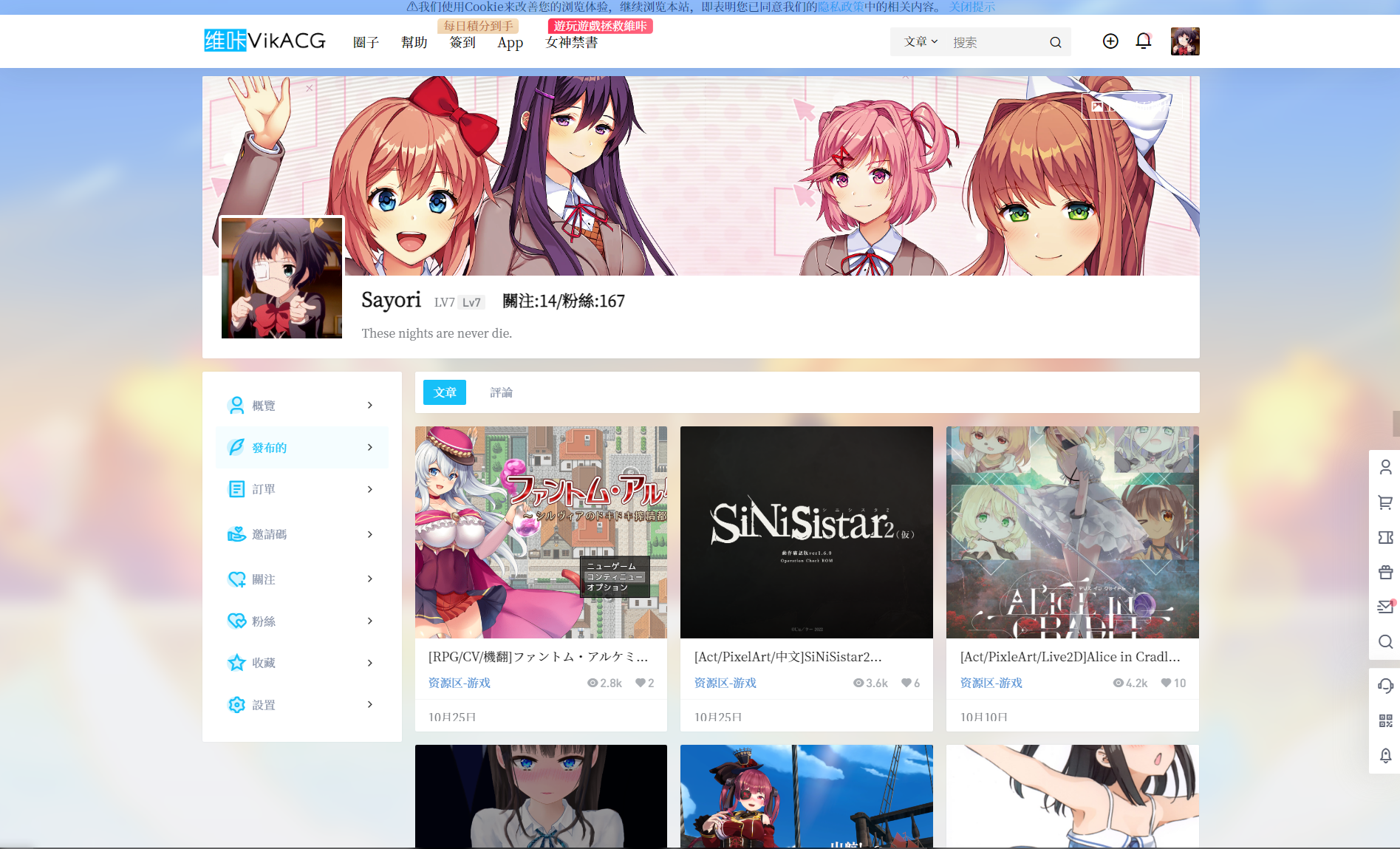Viewport: 1400px width, 849px height.
Task: Open the 女神禁書 menu item
Action: [572, 42]
